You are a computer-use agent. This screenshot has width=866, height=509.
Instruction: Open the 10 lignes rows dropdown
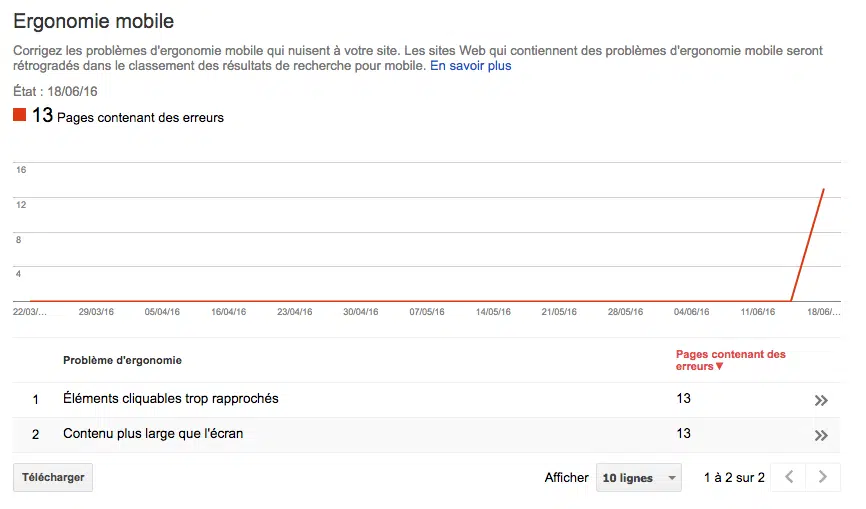[638, 478]
